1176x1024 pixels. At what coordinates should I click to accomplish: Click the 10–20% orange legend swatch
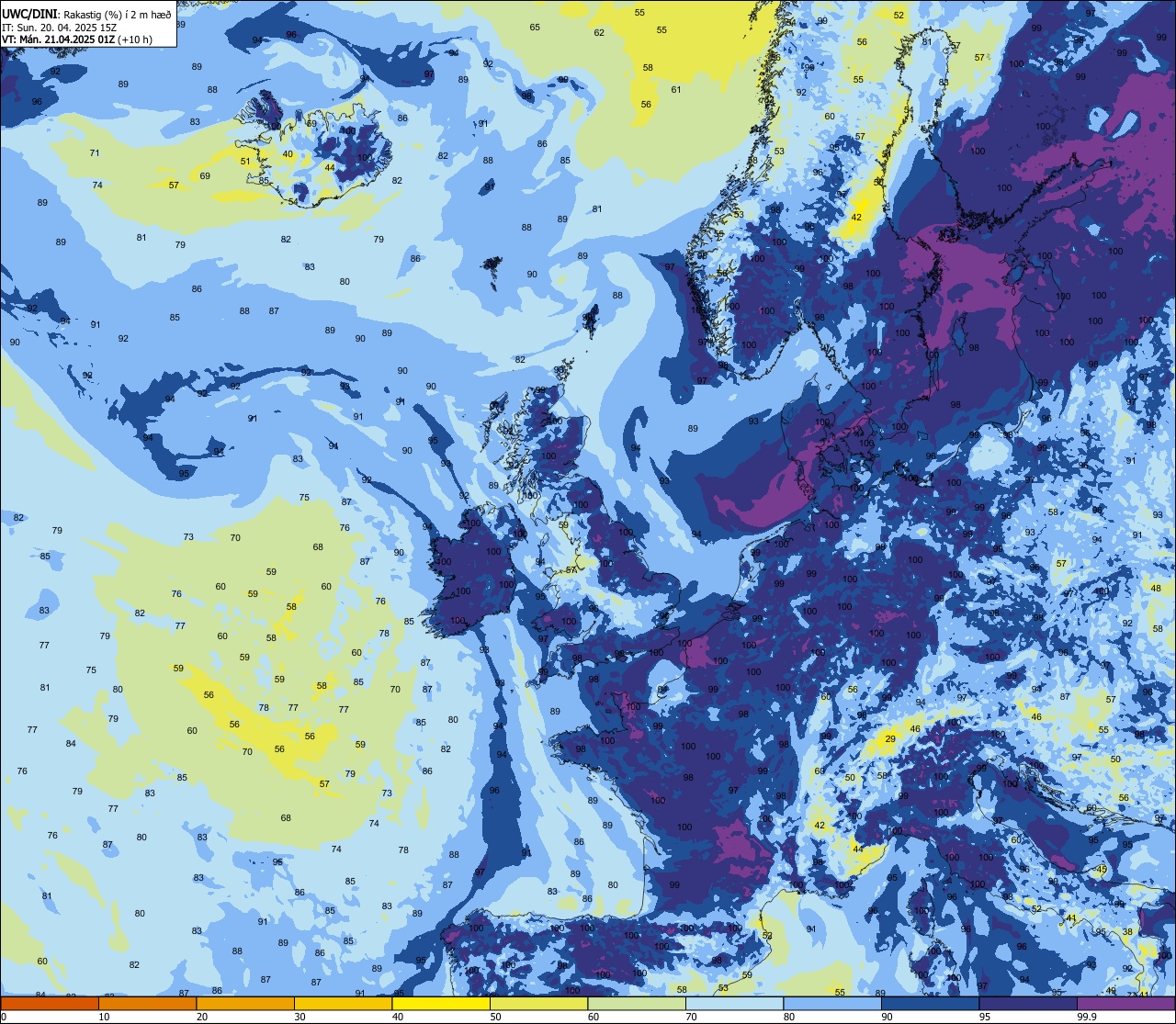point(147,1003)
